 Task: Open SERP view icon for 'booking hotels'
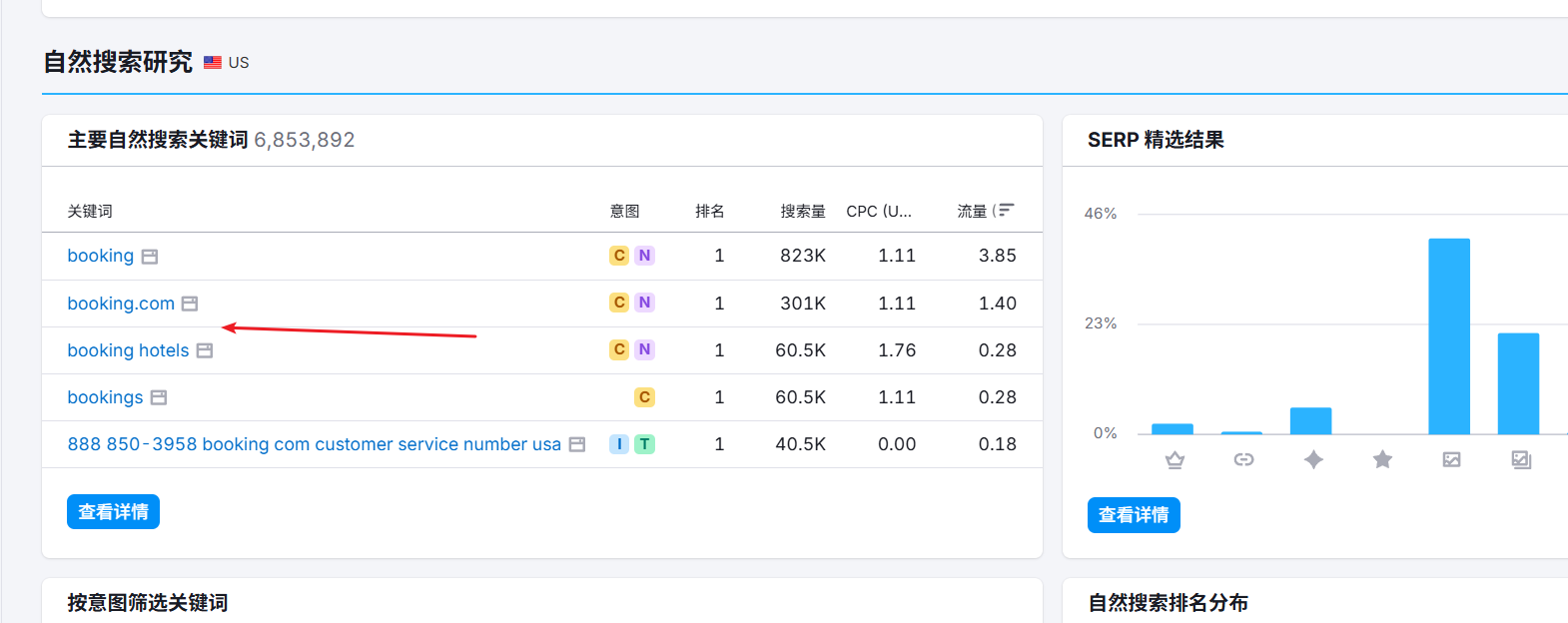tap(205, 350)
